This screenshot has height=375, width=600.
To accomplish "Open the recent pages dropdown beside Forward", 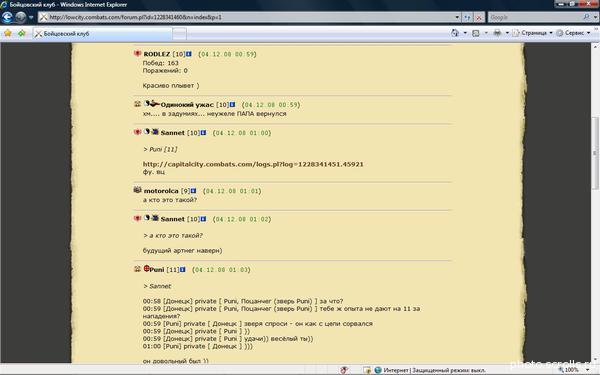I will (x=31, y=17).
